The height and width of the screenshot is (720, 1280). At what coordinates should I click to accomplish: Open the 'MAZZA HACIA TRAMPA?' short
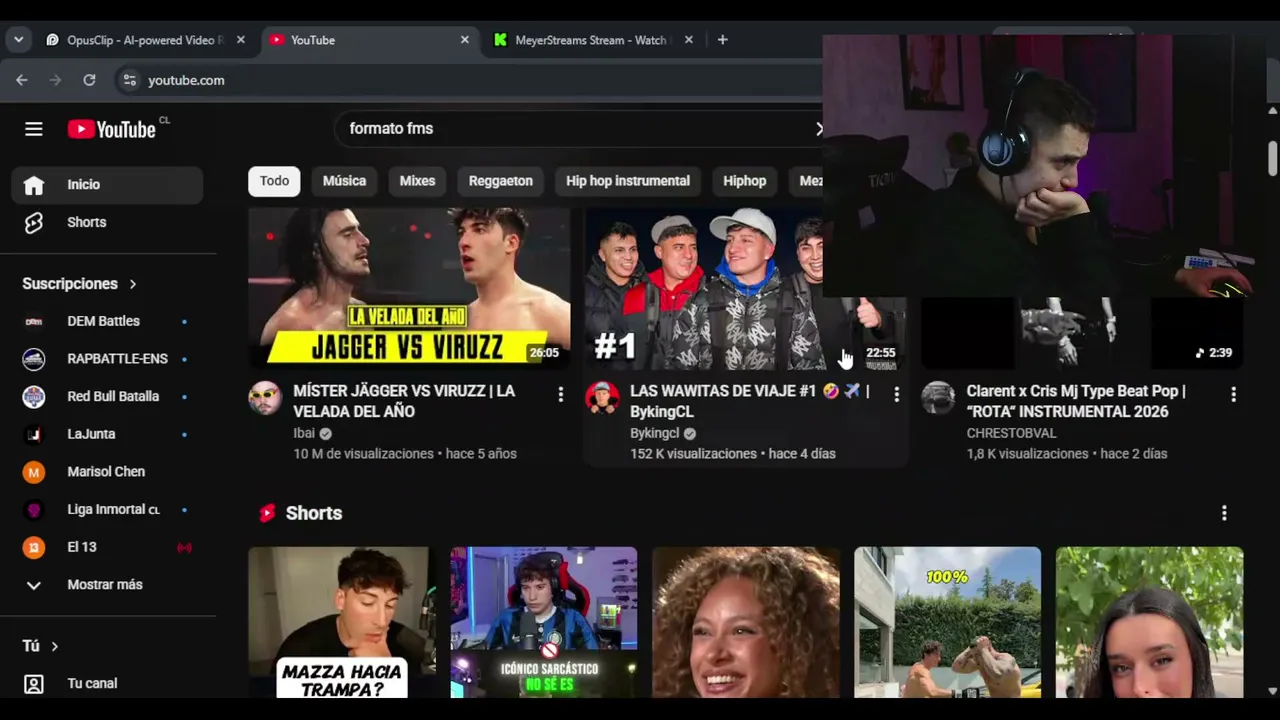[x=342, y=622]
